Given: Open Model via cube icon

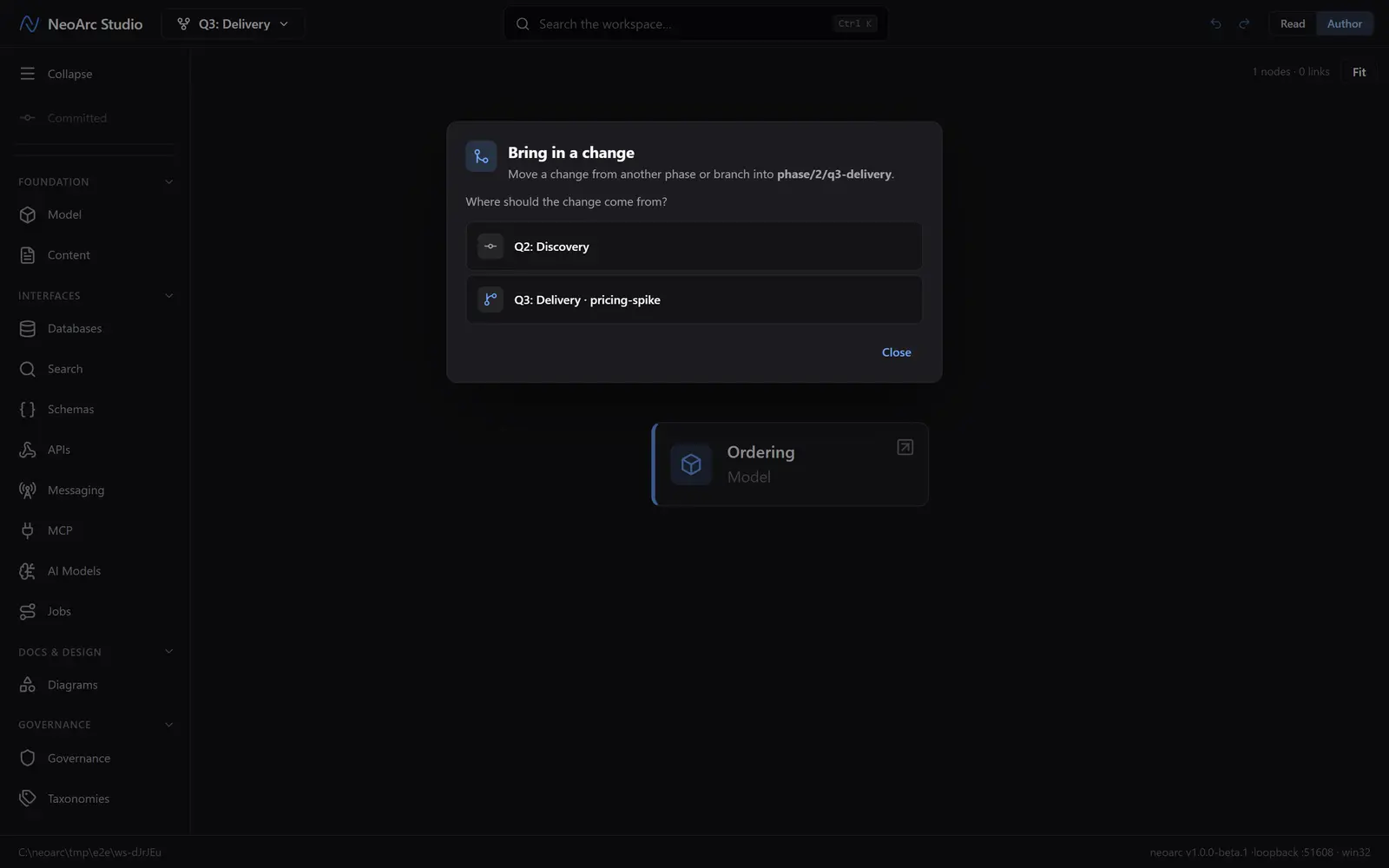Looking at the screenshot, I should point(28,214).
